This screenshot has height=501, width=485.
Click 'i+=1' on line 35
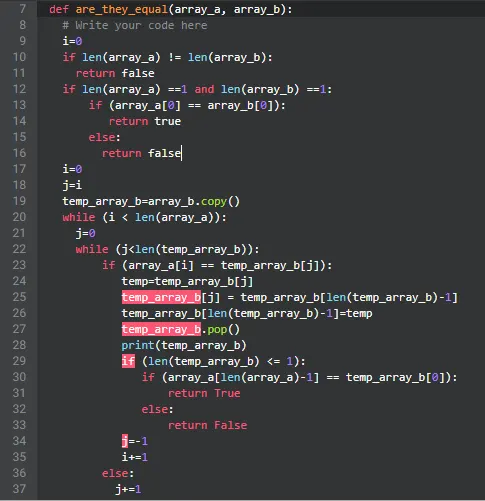pos(135,457)
